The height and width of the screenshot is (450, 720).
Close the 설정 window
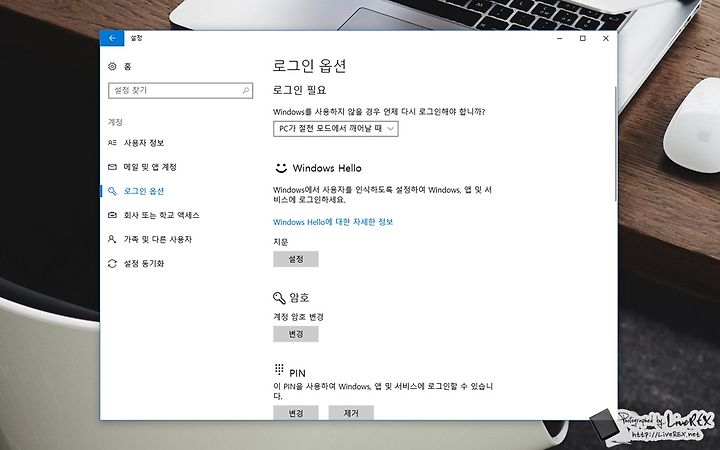tap(606, 39)
